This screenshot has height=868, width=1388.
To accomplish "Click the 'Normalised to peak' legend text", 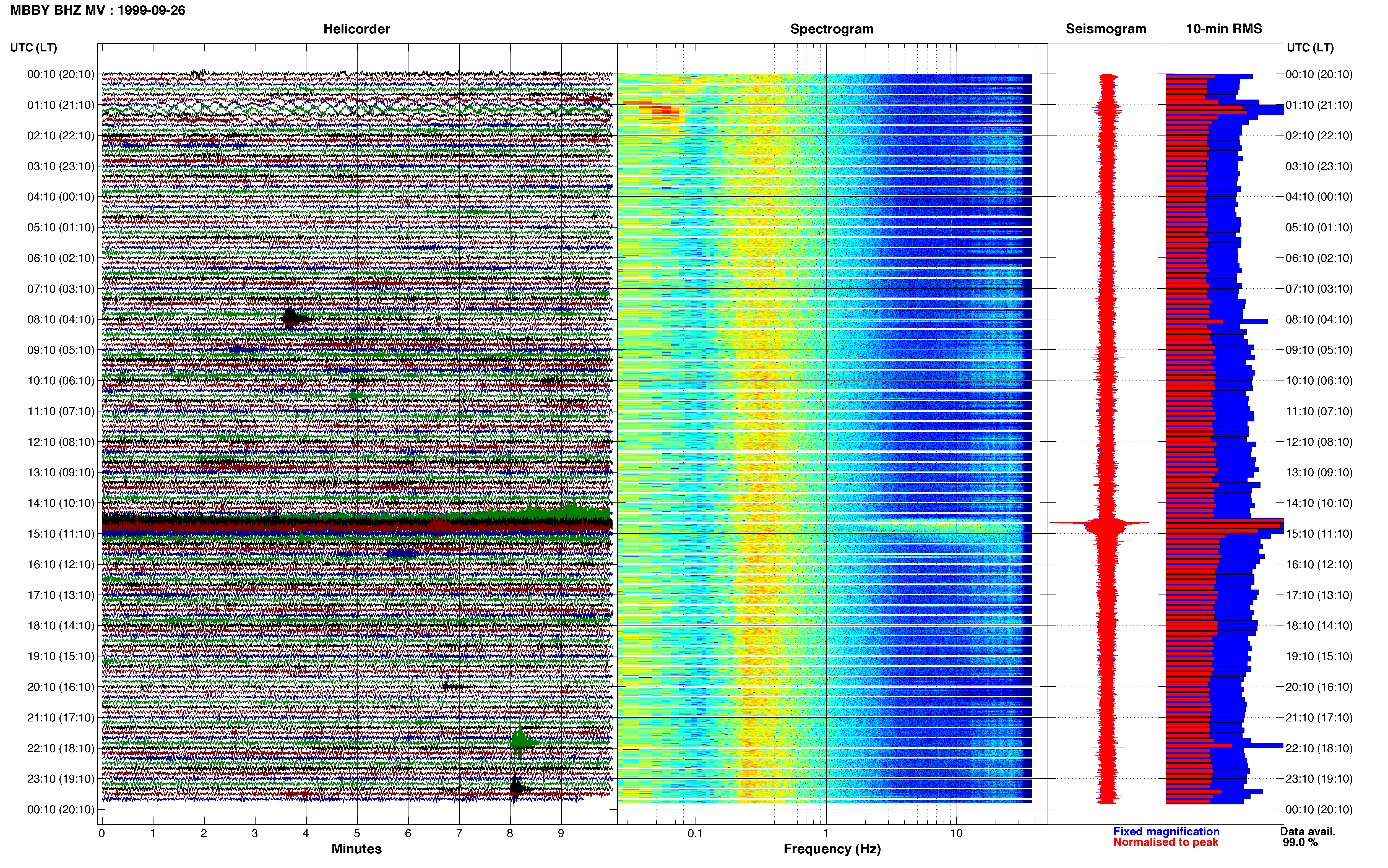I will tap(1165, 842).
